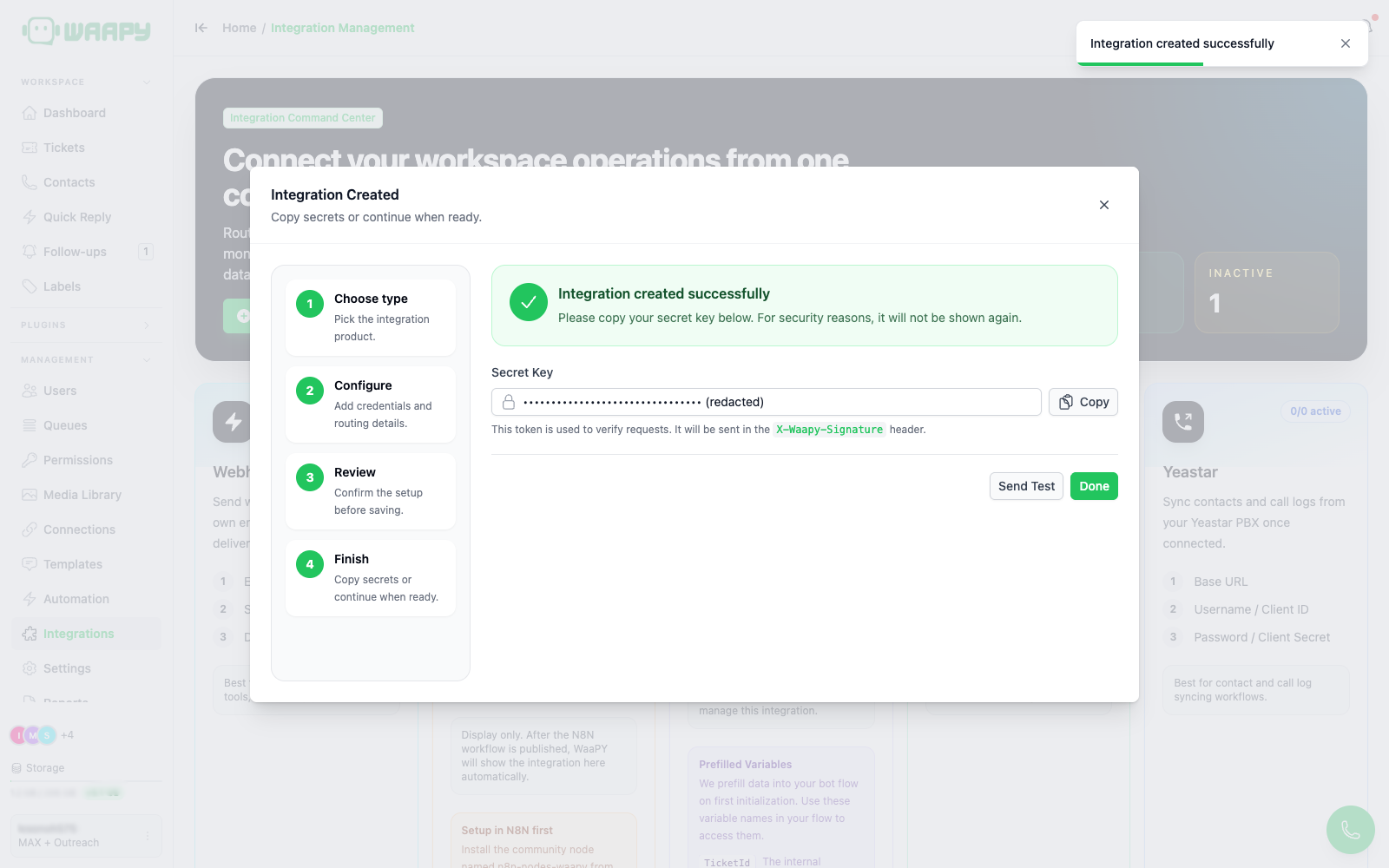Viewport: 1389px width, 868px height.
Task: Click the lock icon in Secret Key
Action: (x=509, y=402)
